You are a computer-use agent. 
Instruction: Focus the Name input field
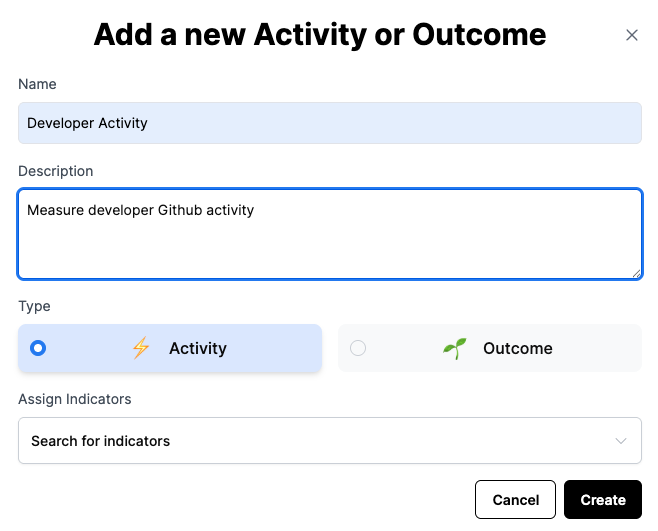330,123
